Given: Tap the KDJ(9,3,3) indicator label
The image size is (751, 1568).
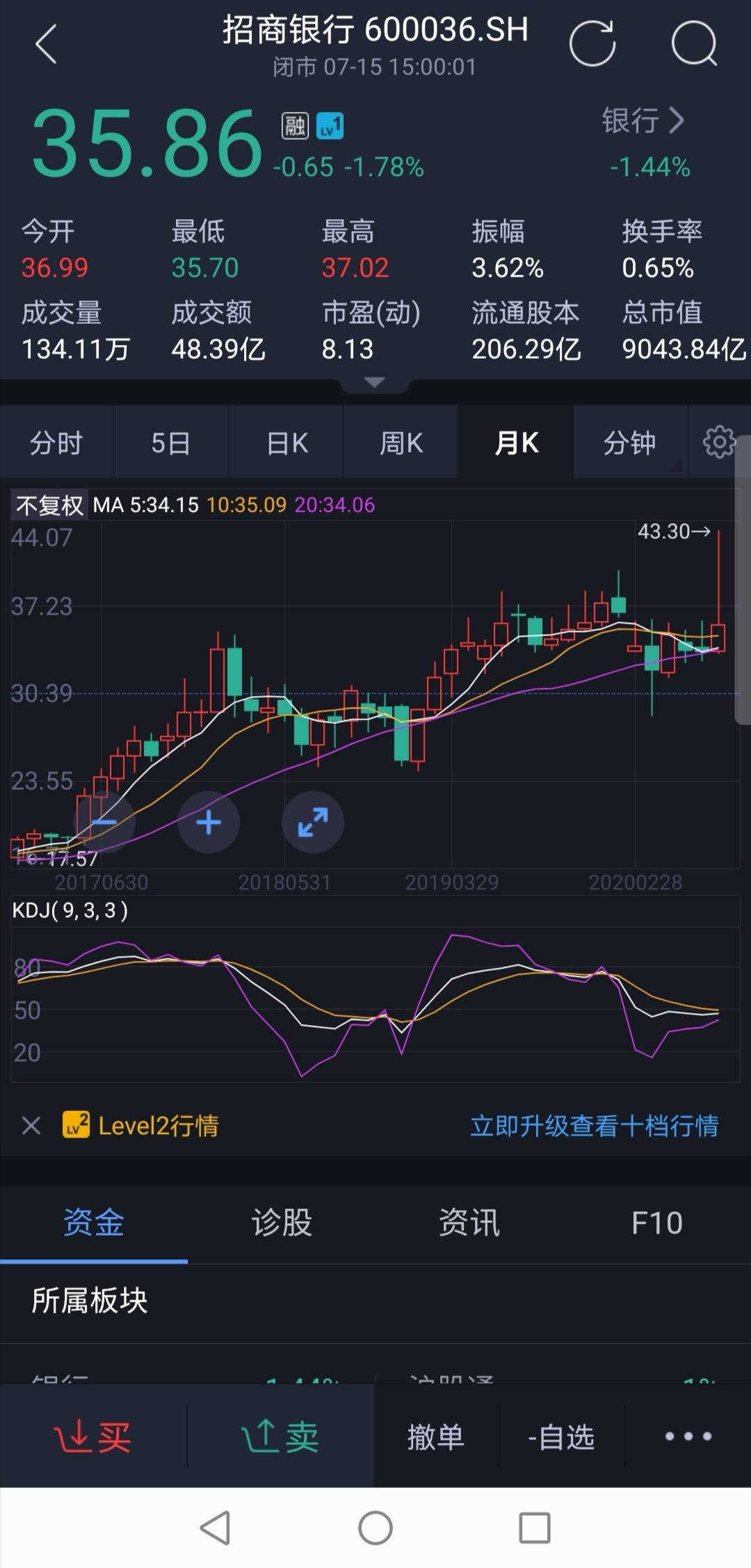Looking at the screenshot, I should (70, 910).
